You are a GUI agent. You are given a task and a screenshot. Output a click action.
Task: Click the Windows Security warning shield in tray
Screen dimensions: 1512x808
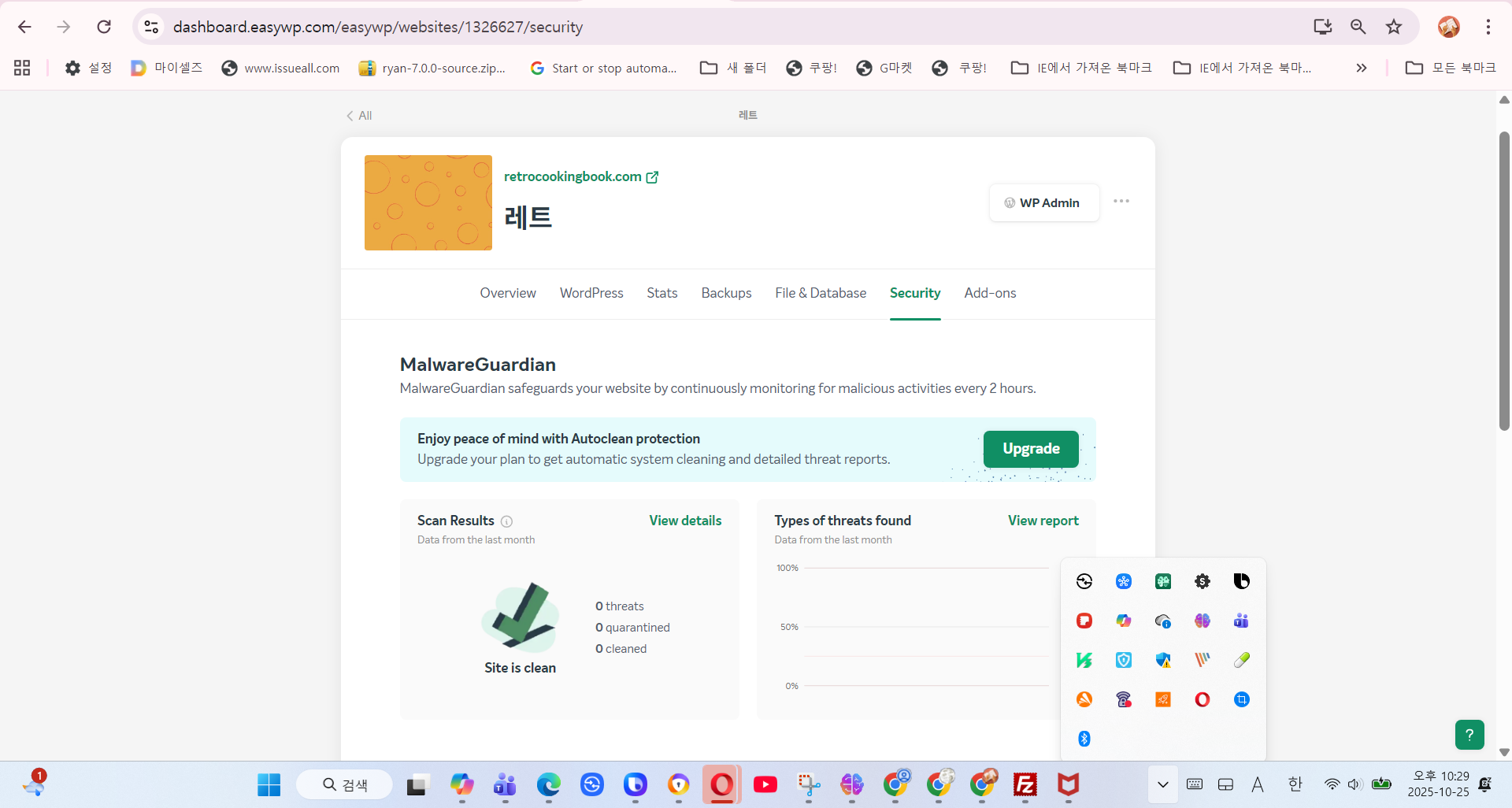click(1163, 660)
